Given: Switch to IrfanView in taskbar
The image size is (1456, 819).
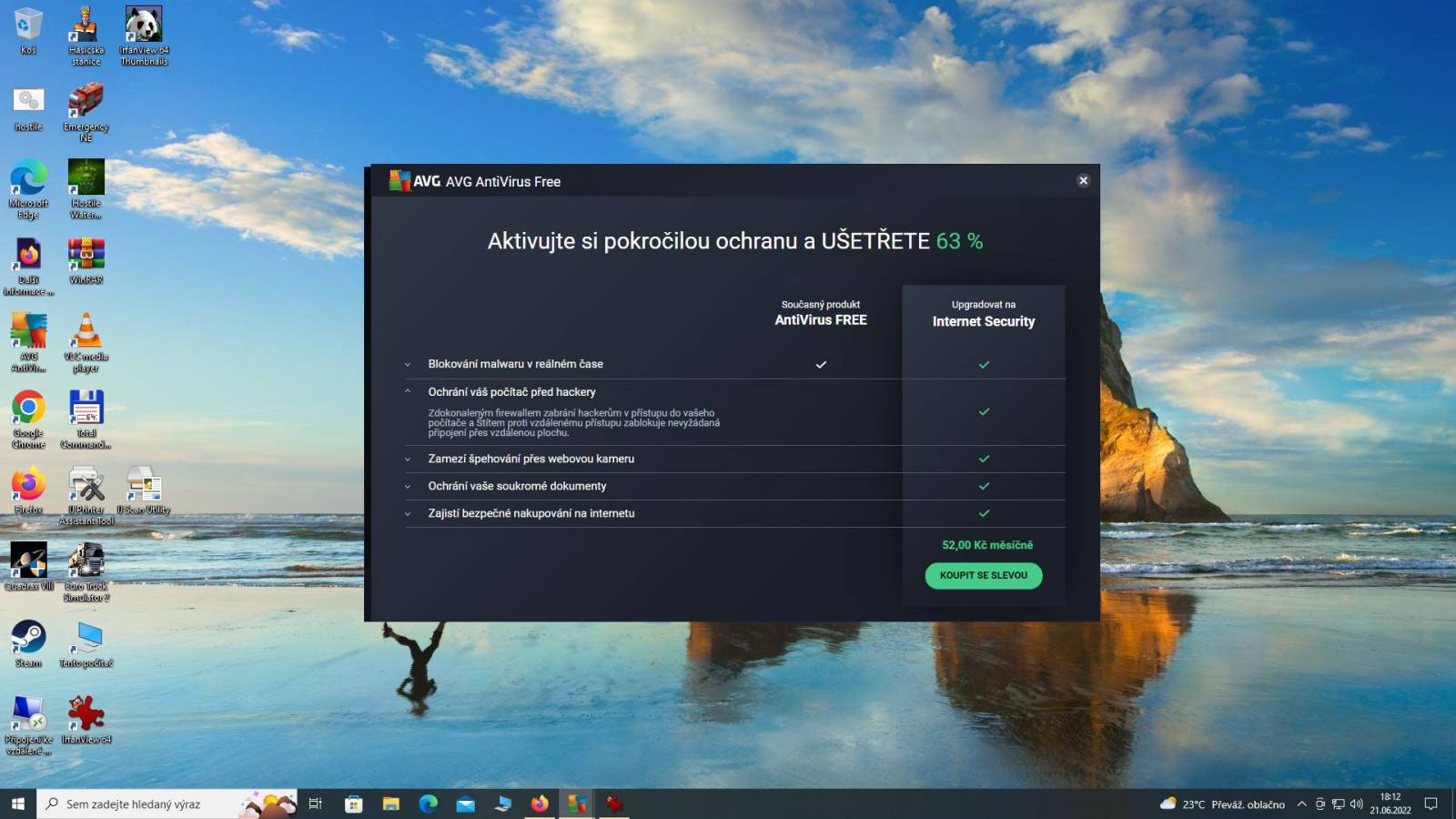Looking at the screenshot, I should pyautogui.click(x=614, y=804).
